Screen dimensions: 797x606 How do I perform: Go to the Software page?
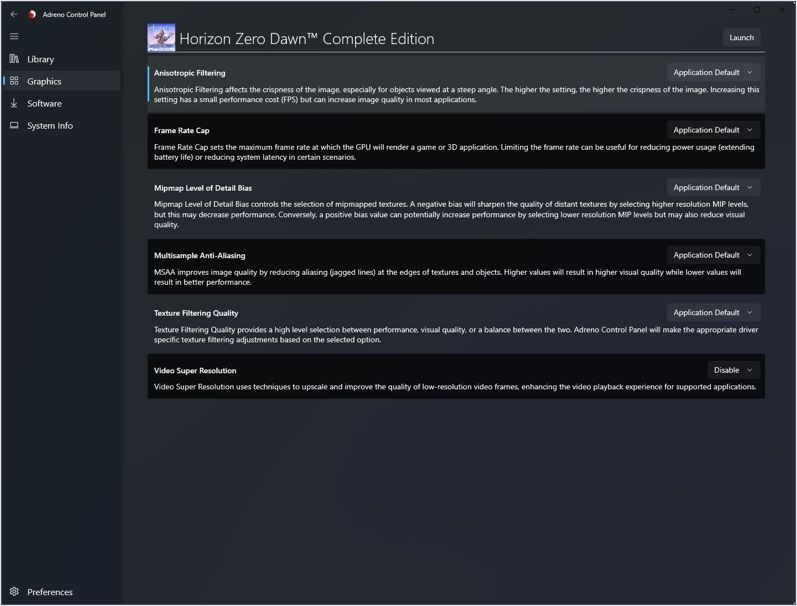pyautogui.click(x=61, y=103)
